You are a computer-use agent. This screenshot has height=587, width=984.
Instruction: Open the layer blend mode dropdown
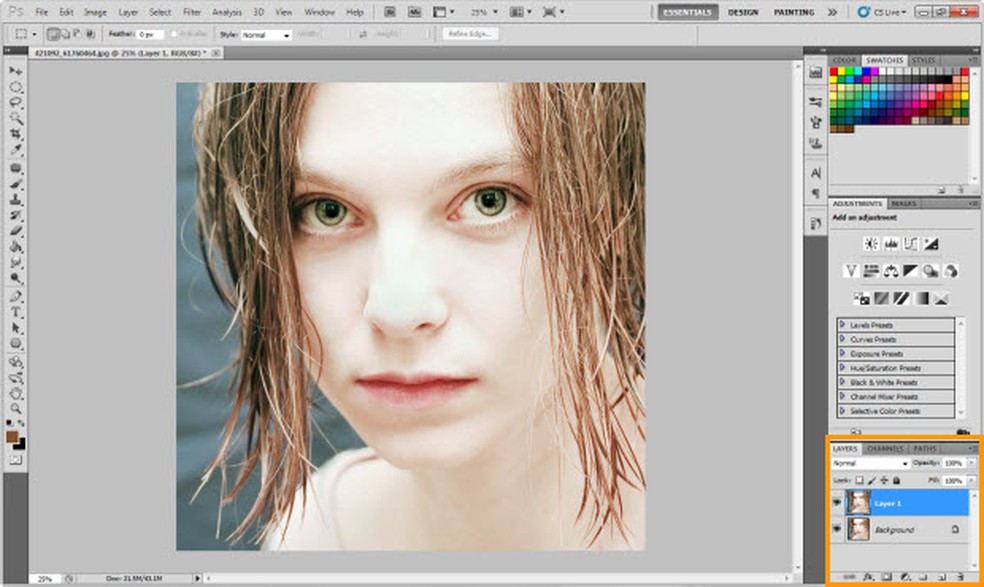(870, 464)
